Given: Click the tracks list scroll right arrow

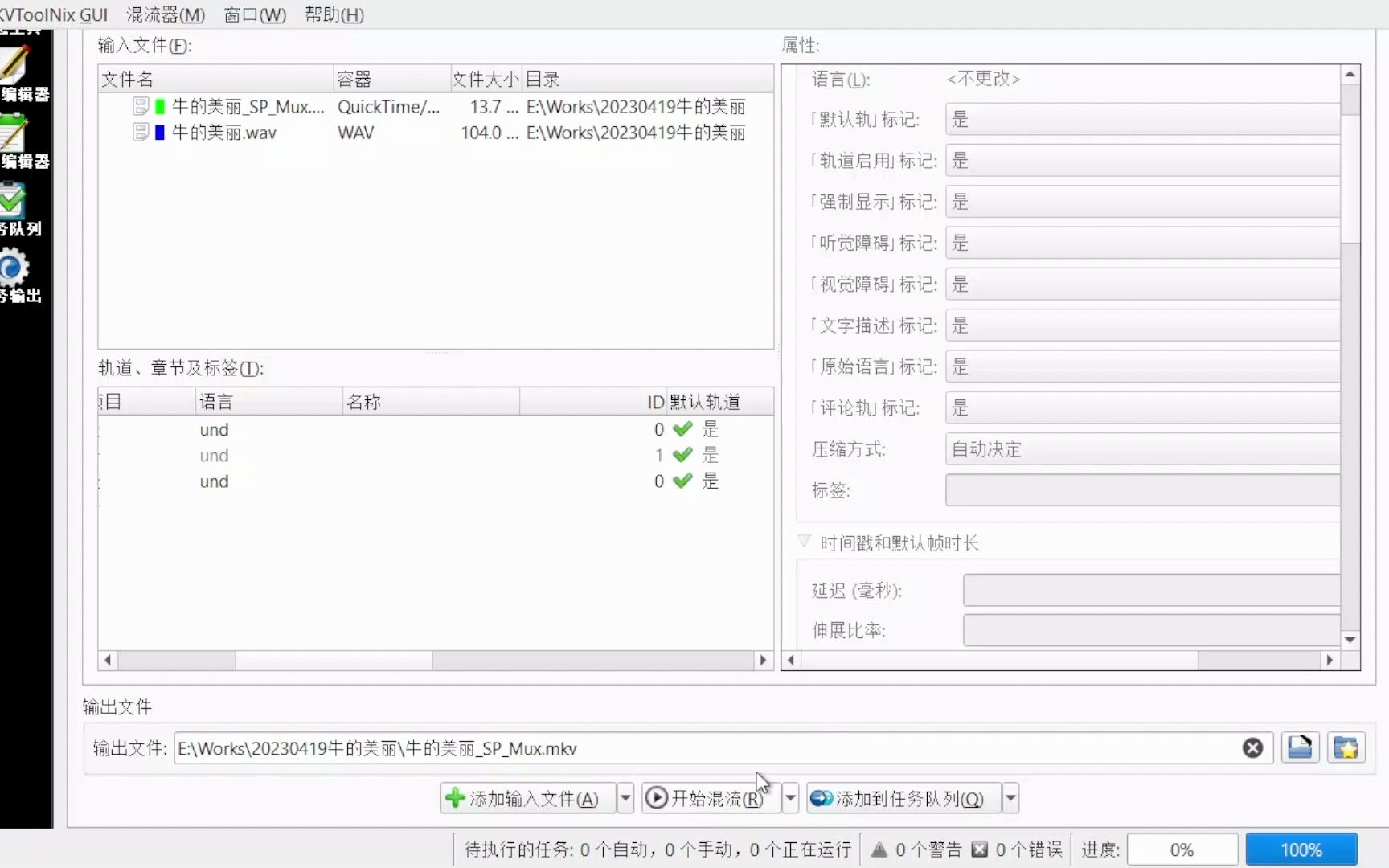Looking at the screenshot, I should tap(764, 660).
